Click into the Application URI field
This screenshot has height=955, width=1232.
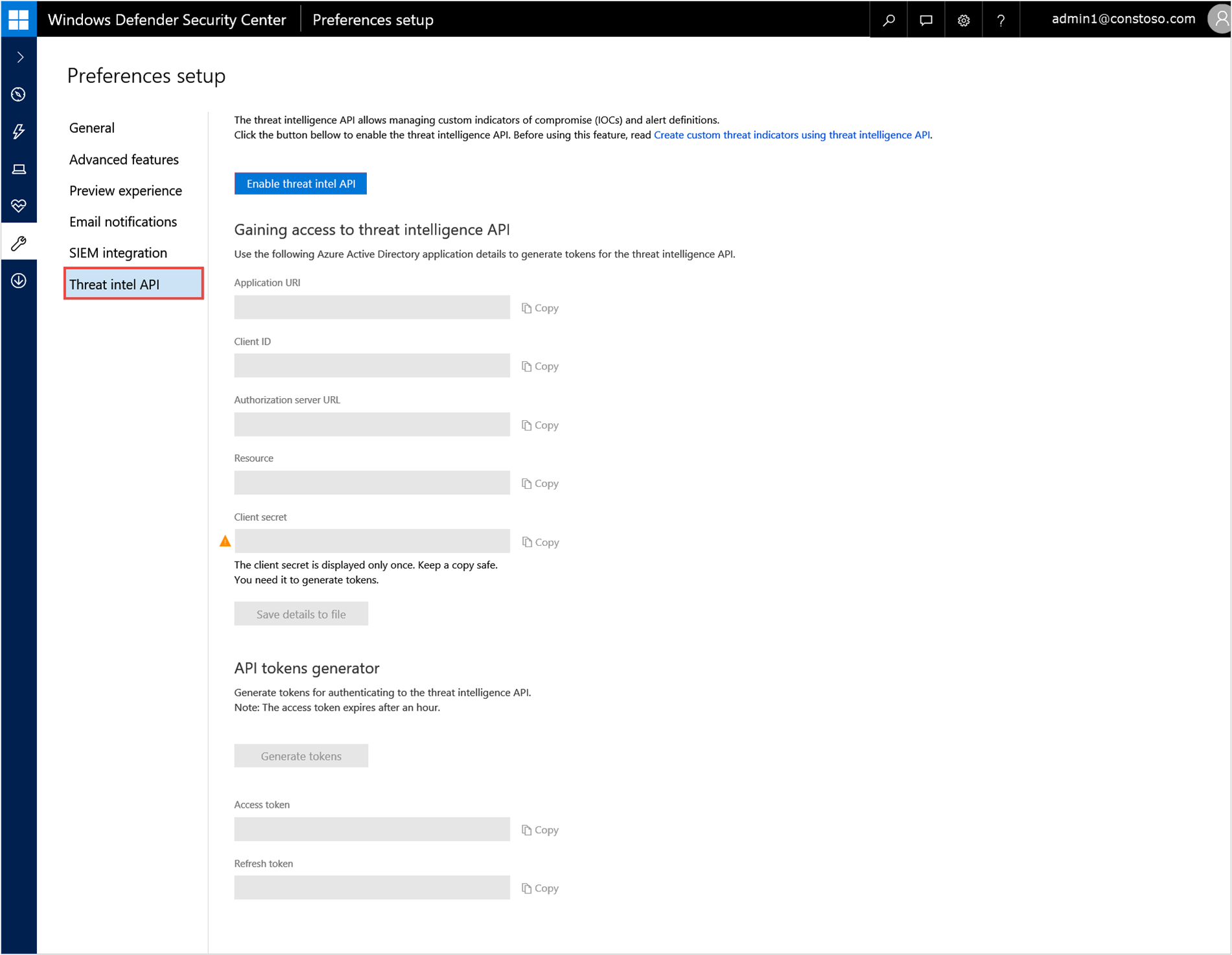pos(372,307)
